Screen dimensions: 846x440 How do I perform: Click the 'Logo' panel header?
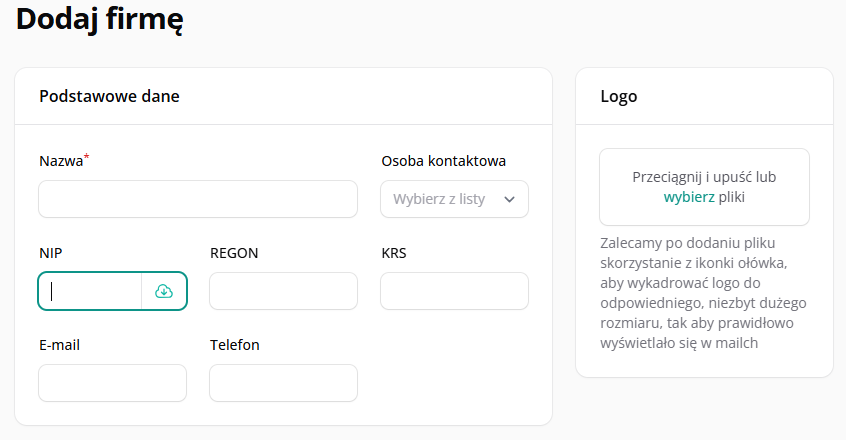coord(619,97)
